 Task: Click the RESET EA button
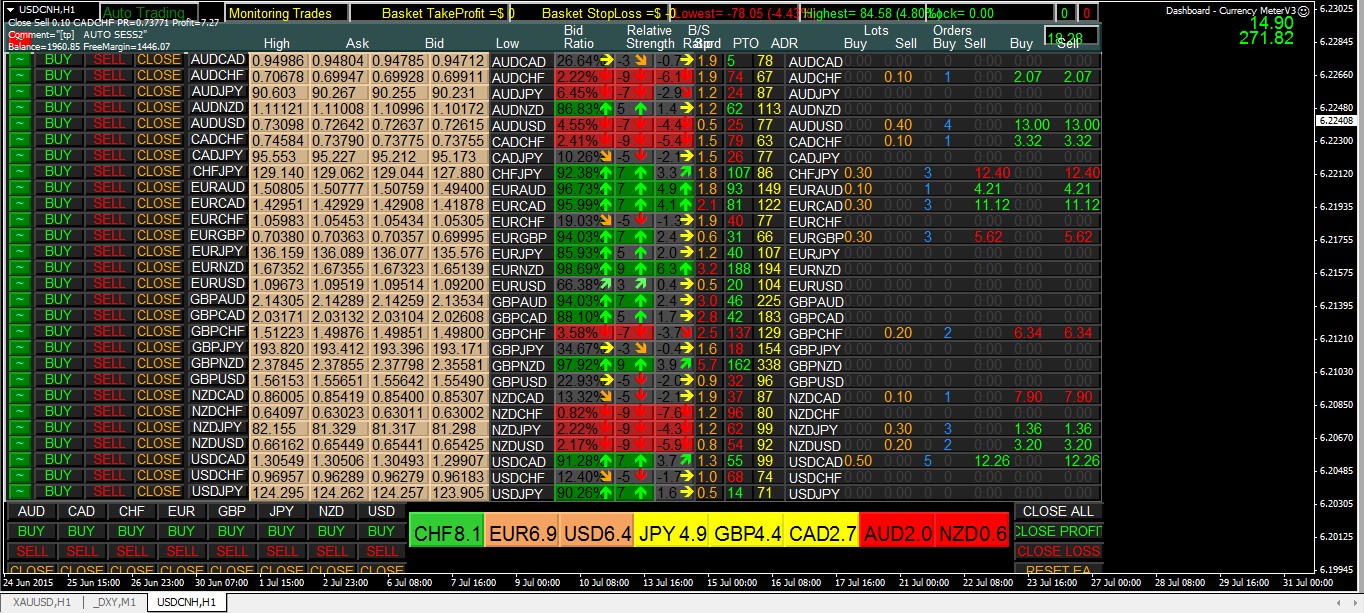1058,570
